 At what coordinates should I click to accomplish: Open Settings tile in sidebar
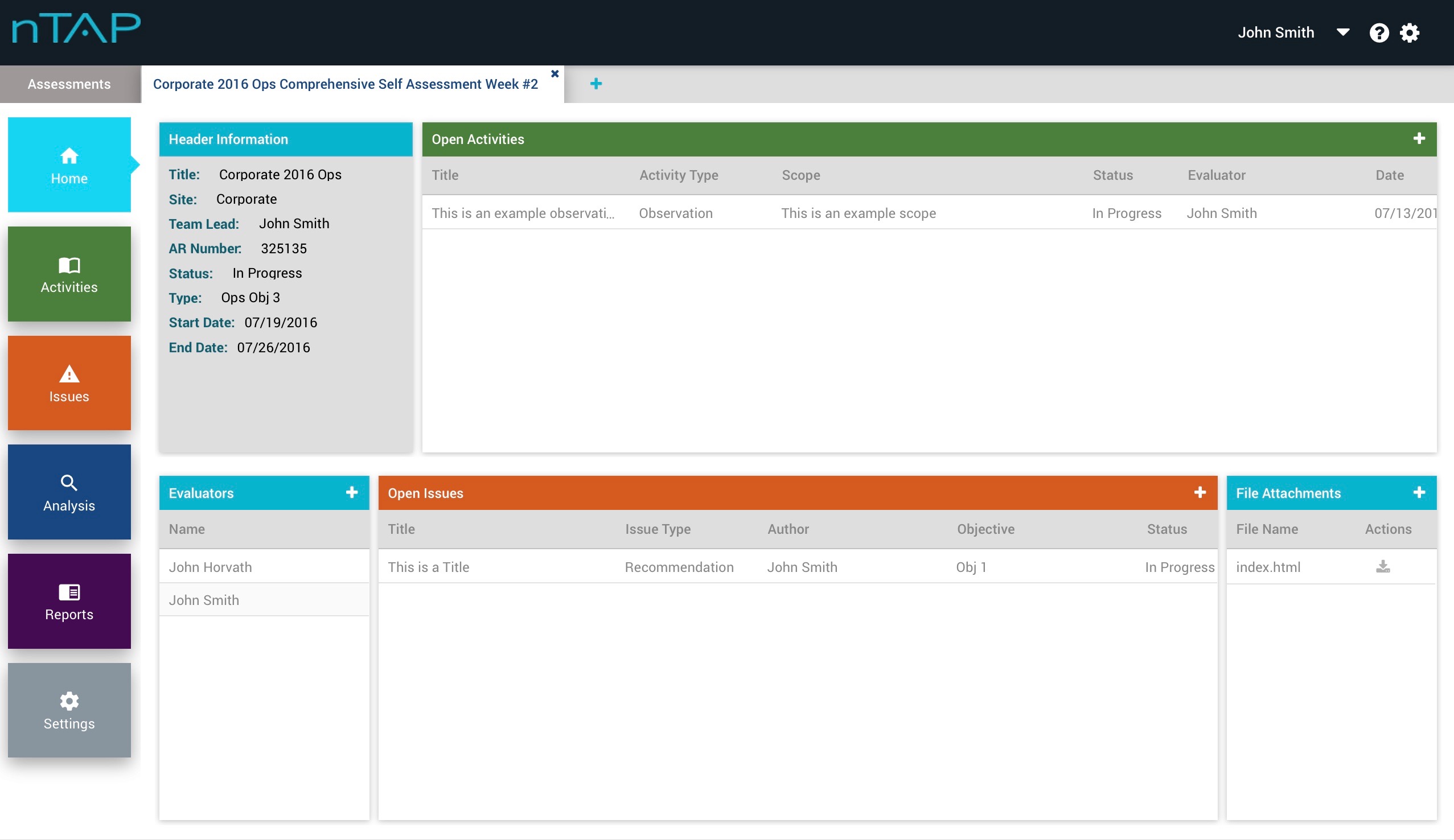[69, 710]
